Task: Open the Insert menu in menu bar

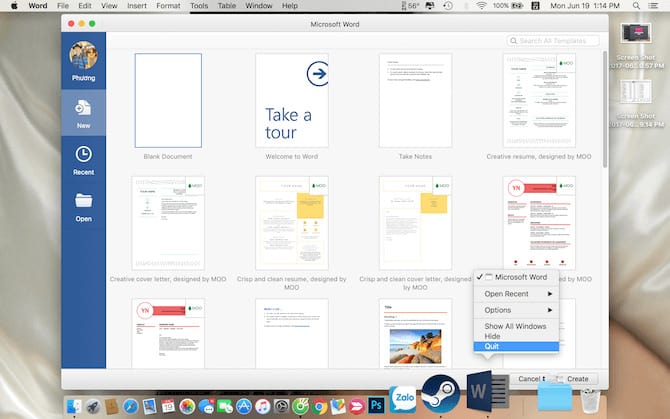Action: (x=135, y=6)
